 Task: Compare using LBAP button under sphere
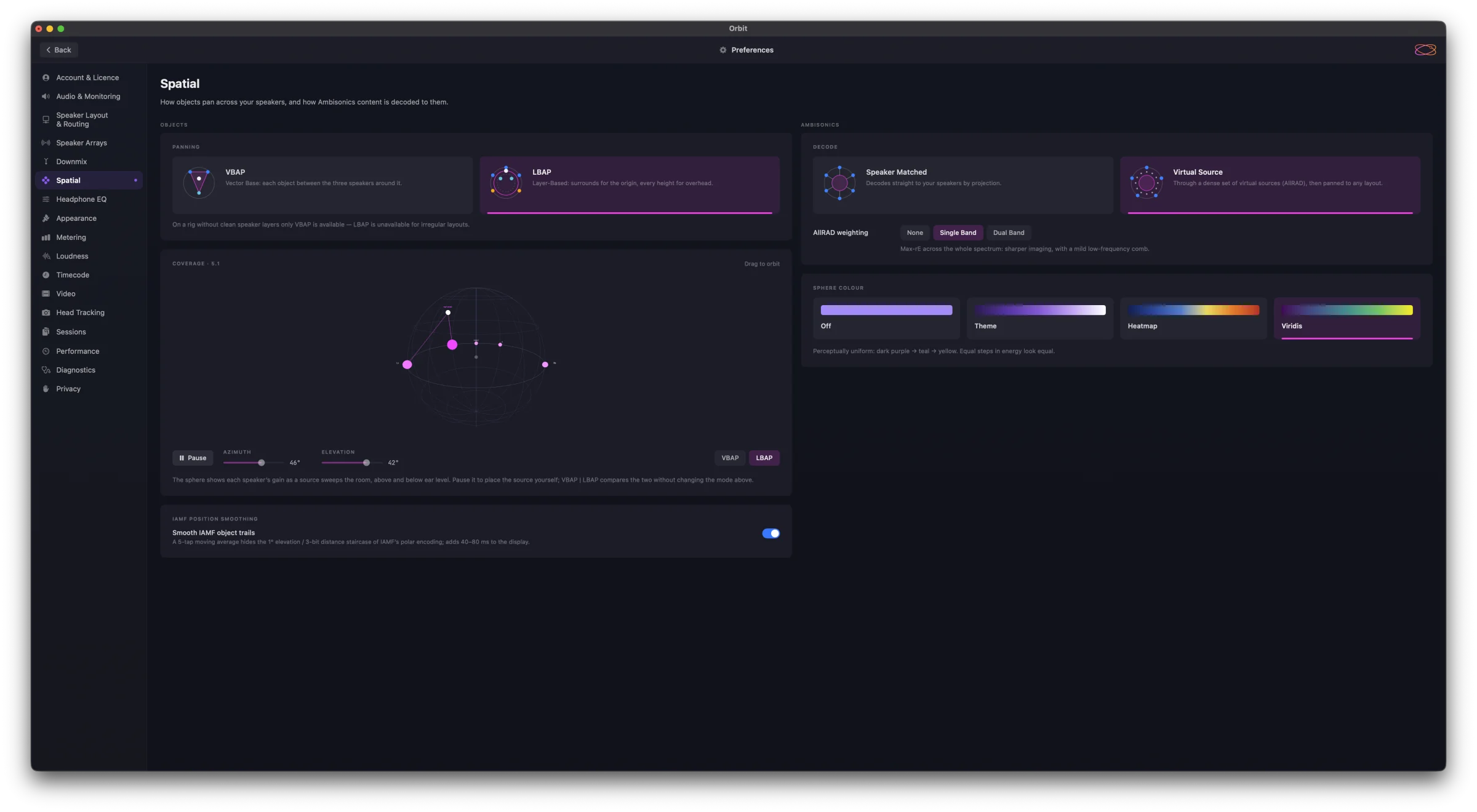[x=764, y=458]
